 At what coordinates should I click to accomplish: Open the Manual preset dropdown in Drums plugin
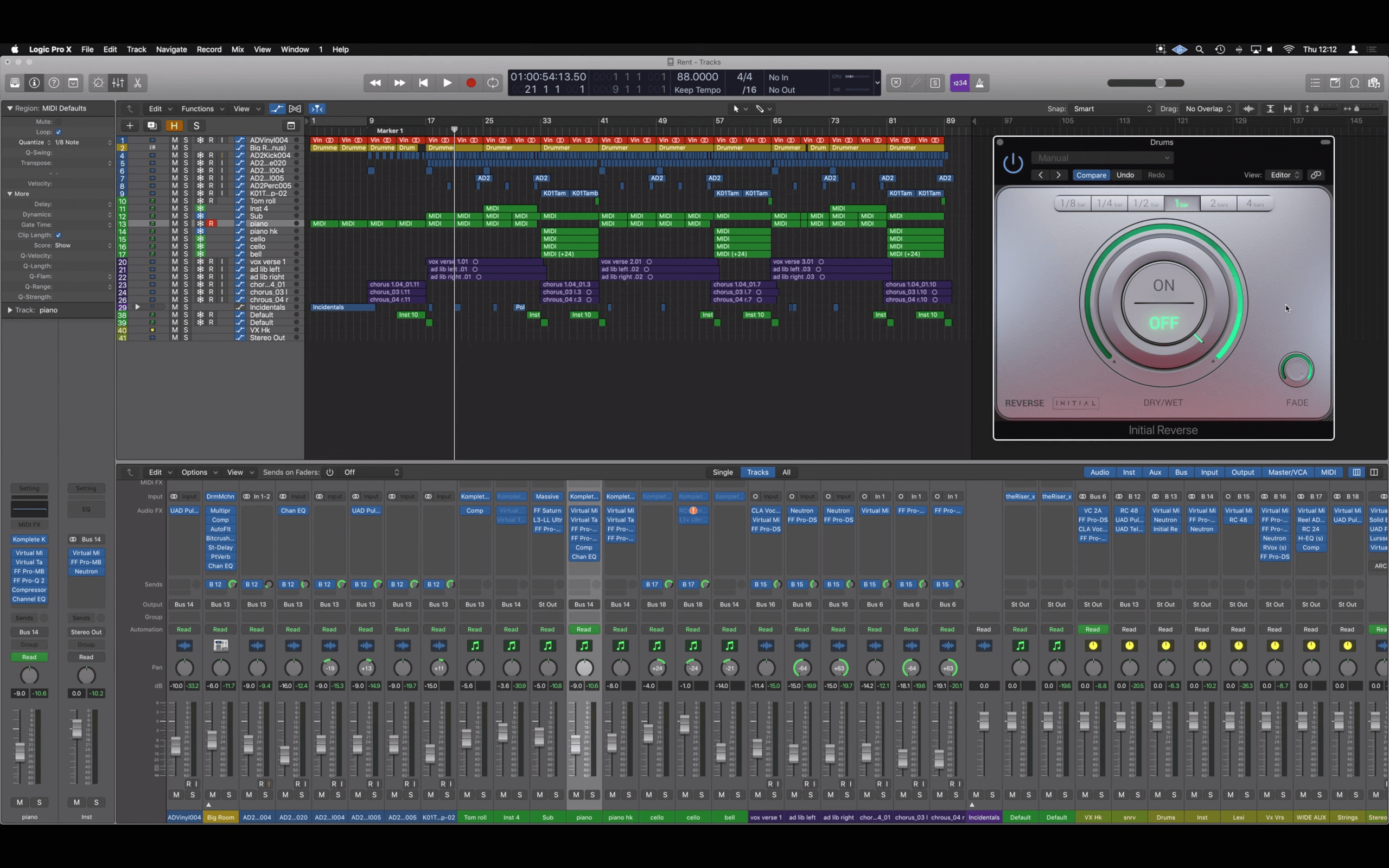point(1102,158)
